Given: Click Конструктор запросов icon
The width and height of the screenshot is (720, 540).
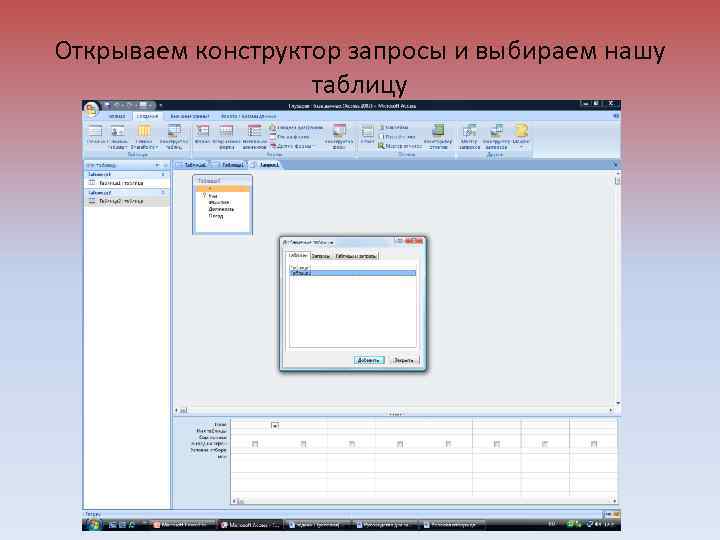Looking at the screenshot, I should pyautogui.click(x=496, y=136).
